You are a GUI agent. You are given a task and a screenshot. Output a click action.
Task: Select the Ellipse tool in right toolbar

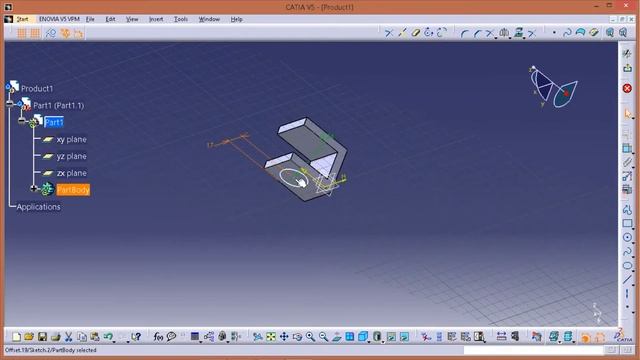coord(627,266)
